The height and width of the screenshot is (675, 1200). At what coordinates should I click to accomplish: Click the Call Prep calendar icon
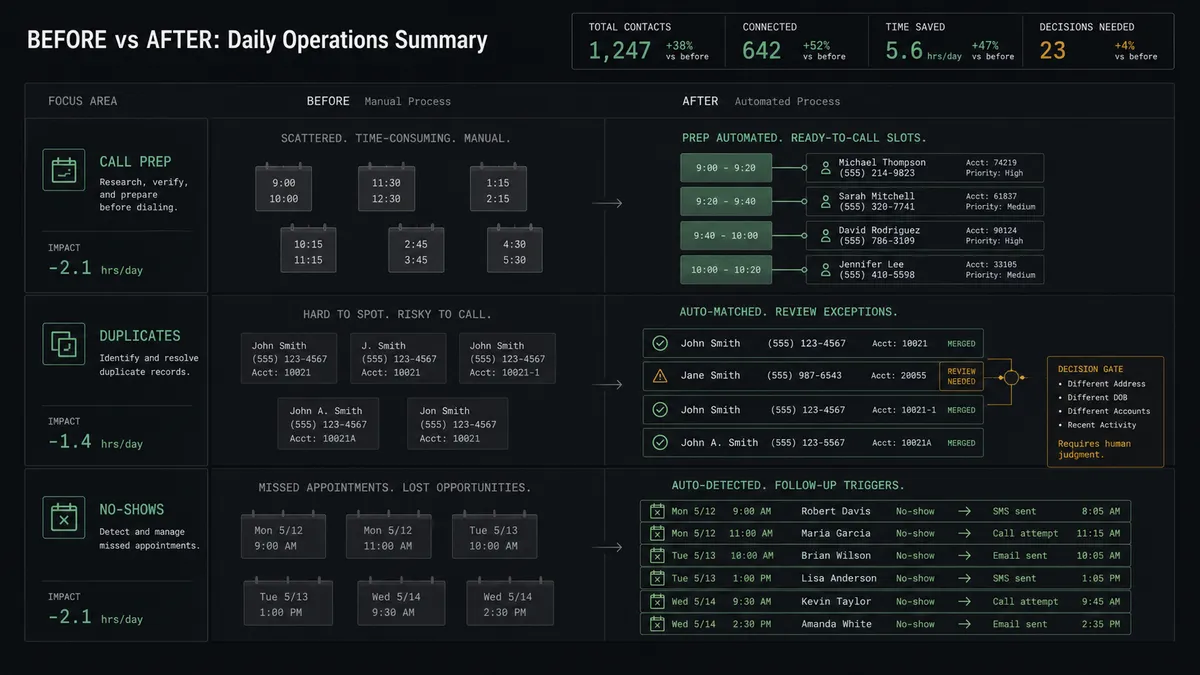63,169
